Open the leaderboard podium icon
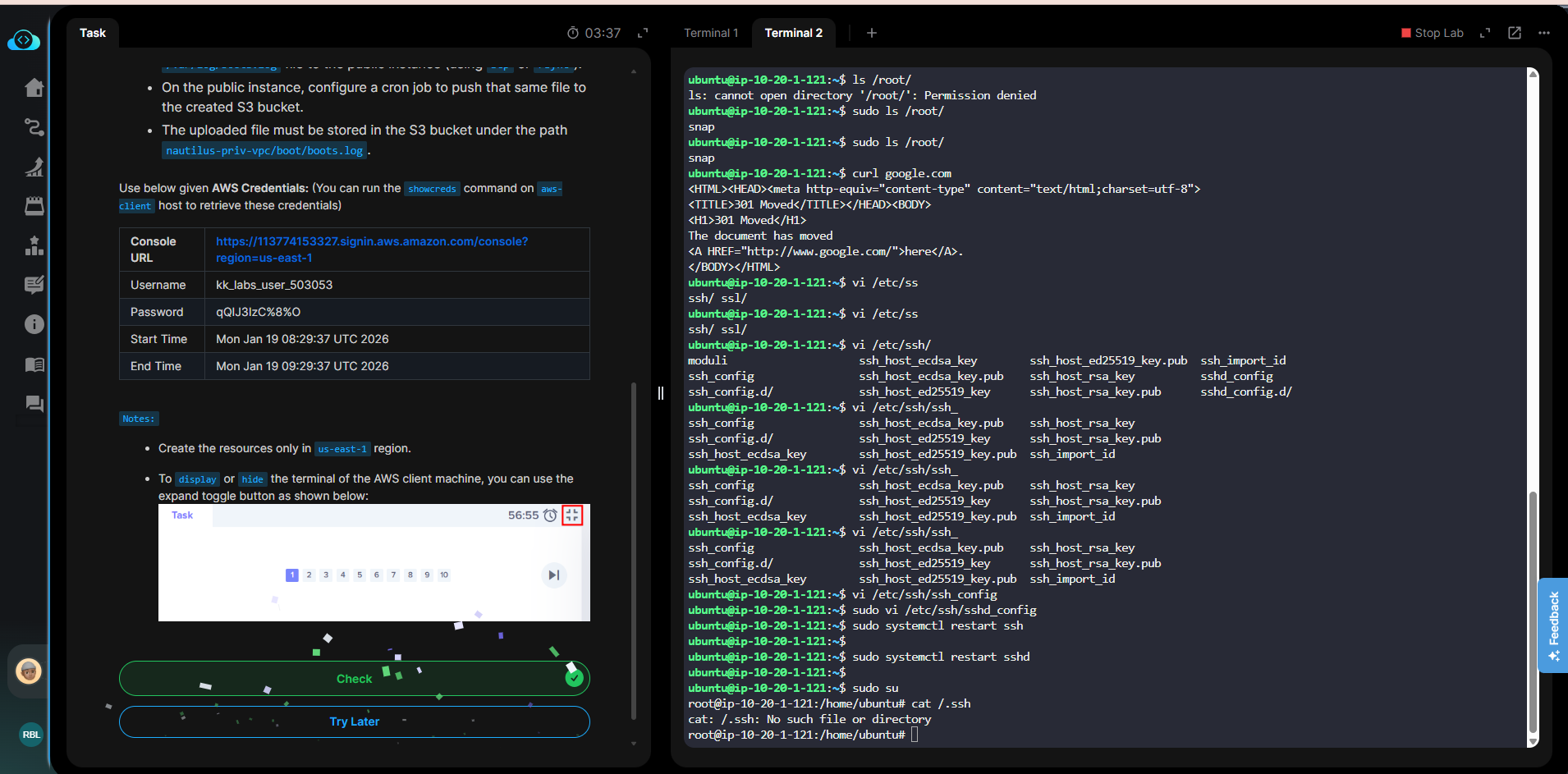The height and width of the screenshot is (774, 1568). pos(34,245)
